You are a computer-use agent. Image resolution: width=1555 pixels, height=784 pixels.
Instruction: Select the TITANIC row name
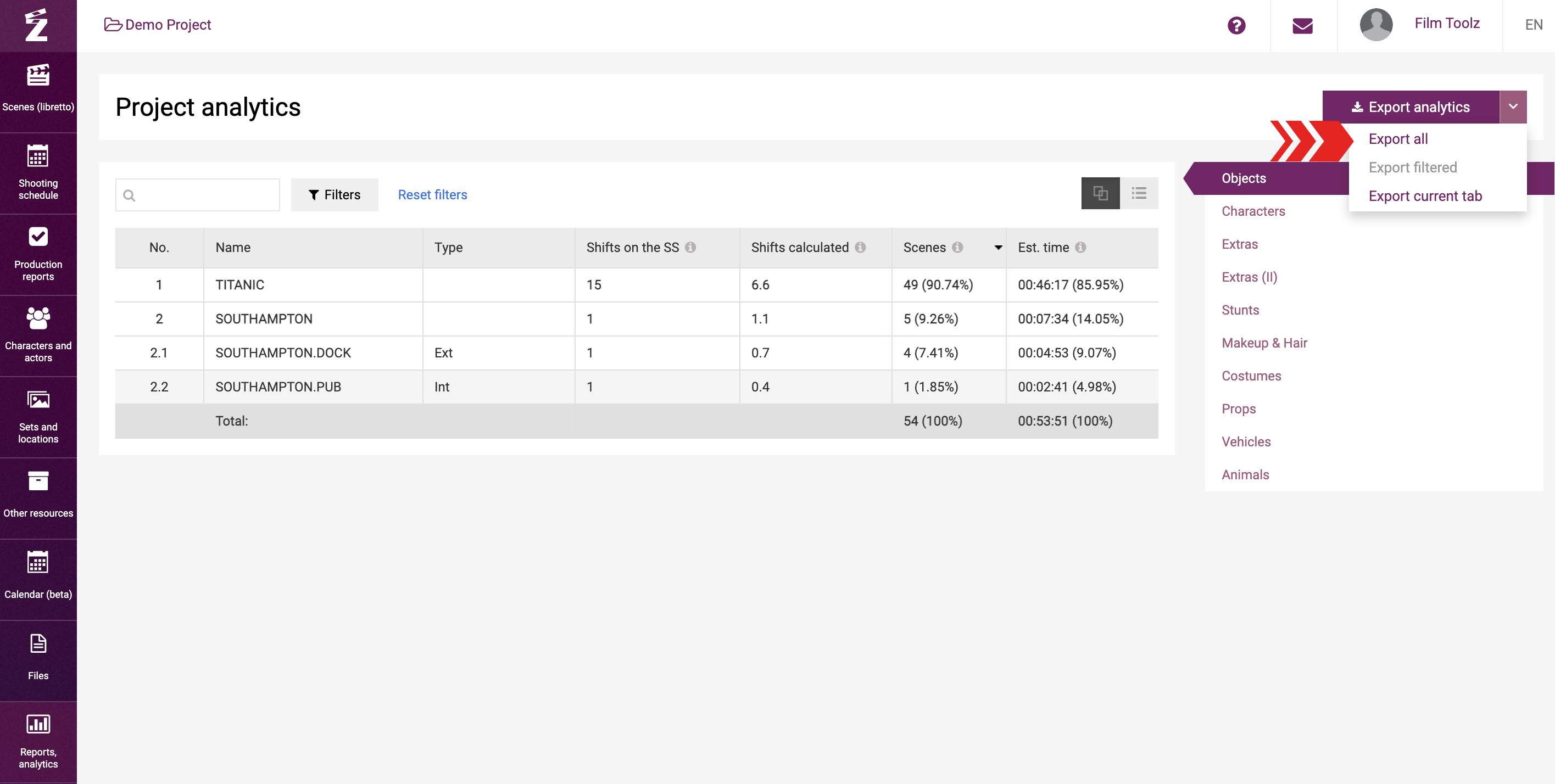click(239, 285)
